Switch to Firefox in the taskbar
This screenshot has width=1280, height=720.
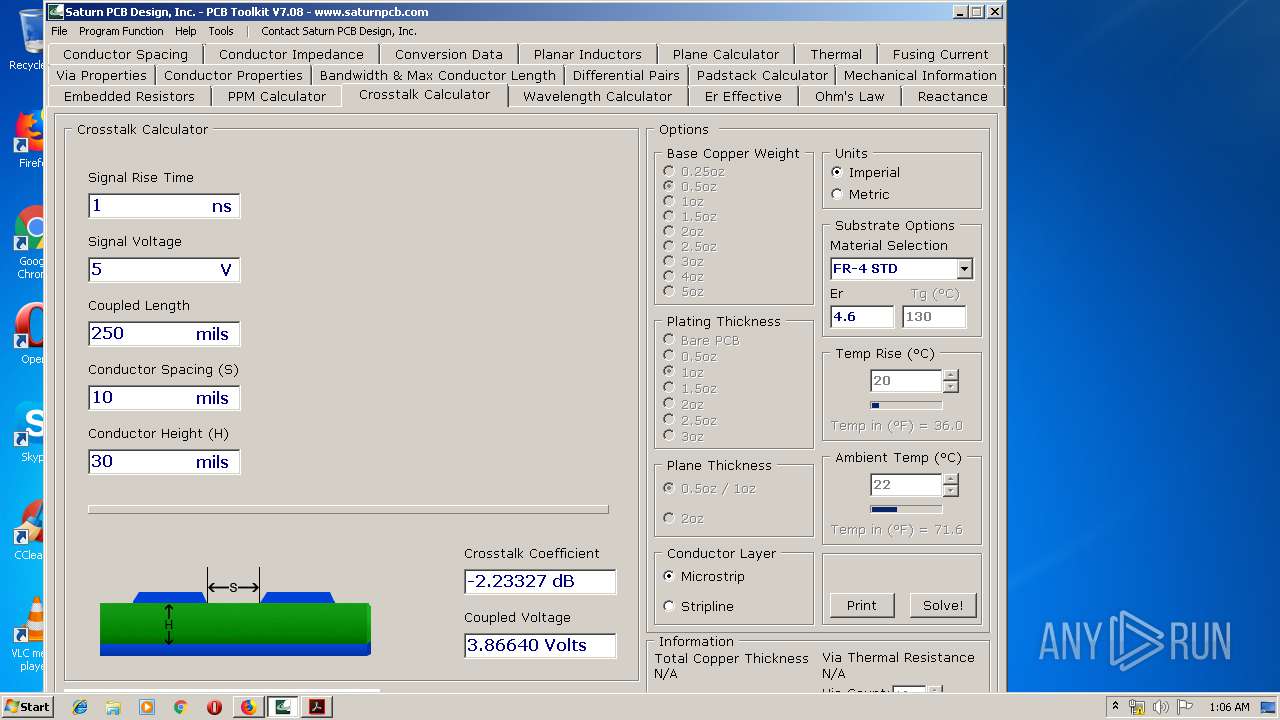tap(248, 707)
